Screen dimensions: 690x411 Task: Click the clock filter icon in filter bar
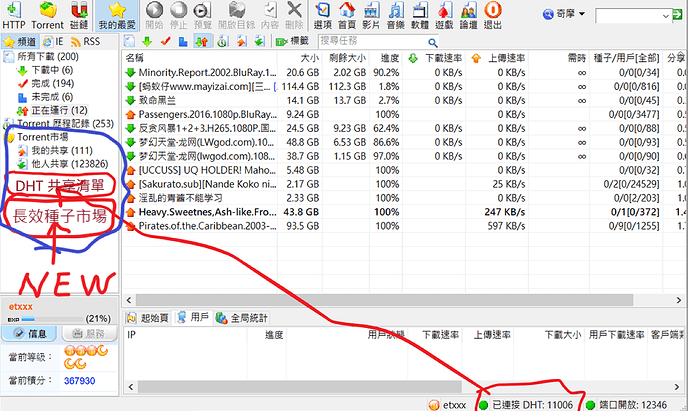pyautogui.click(x=222, y=42)
